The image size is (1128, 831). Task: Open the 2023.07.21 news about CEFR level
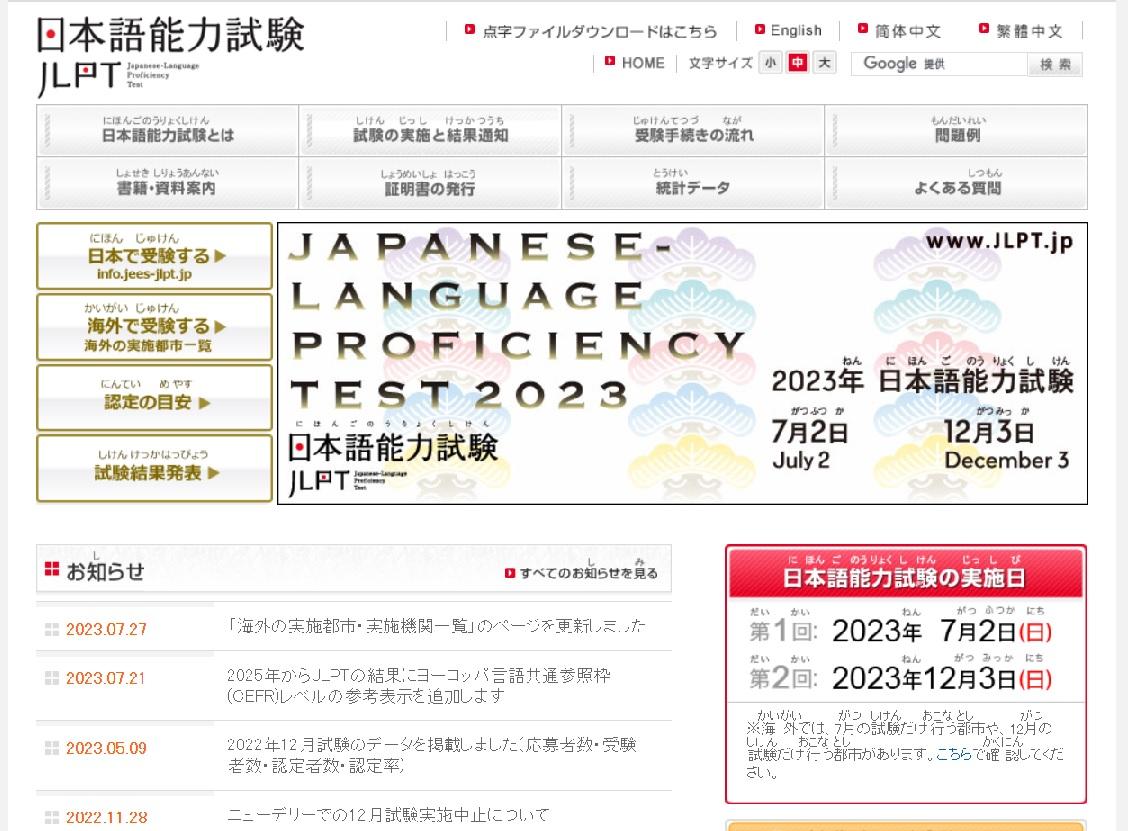pos(419,686)
